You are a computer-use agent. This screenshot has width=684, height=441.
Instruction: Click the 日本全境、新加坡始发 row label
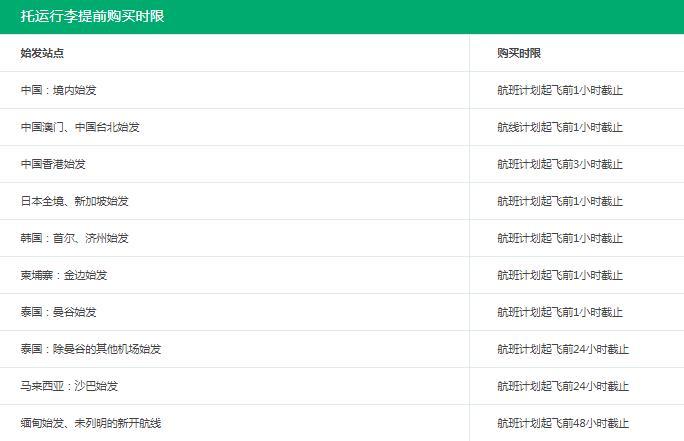(75, 201)
